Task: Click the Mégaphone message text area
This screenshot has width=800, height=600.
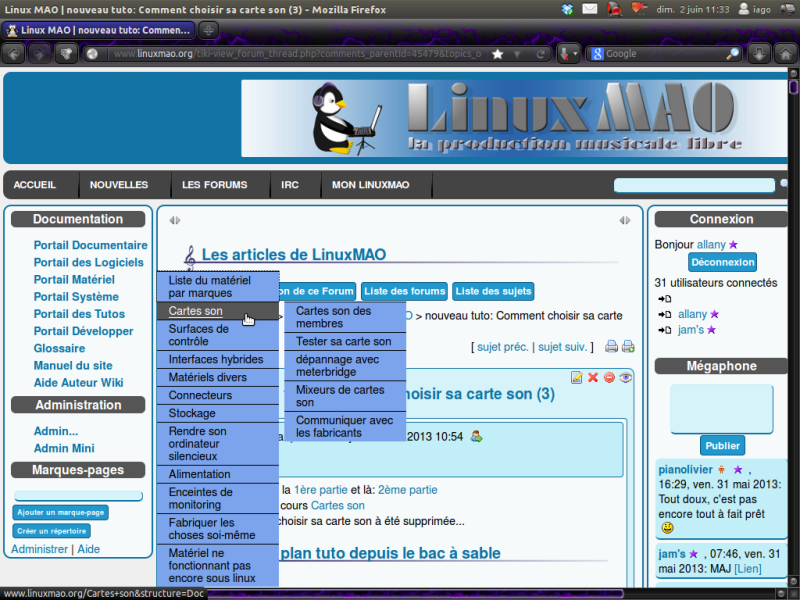Action: [721, 409]
